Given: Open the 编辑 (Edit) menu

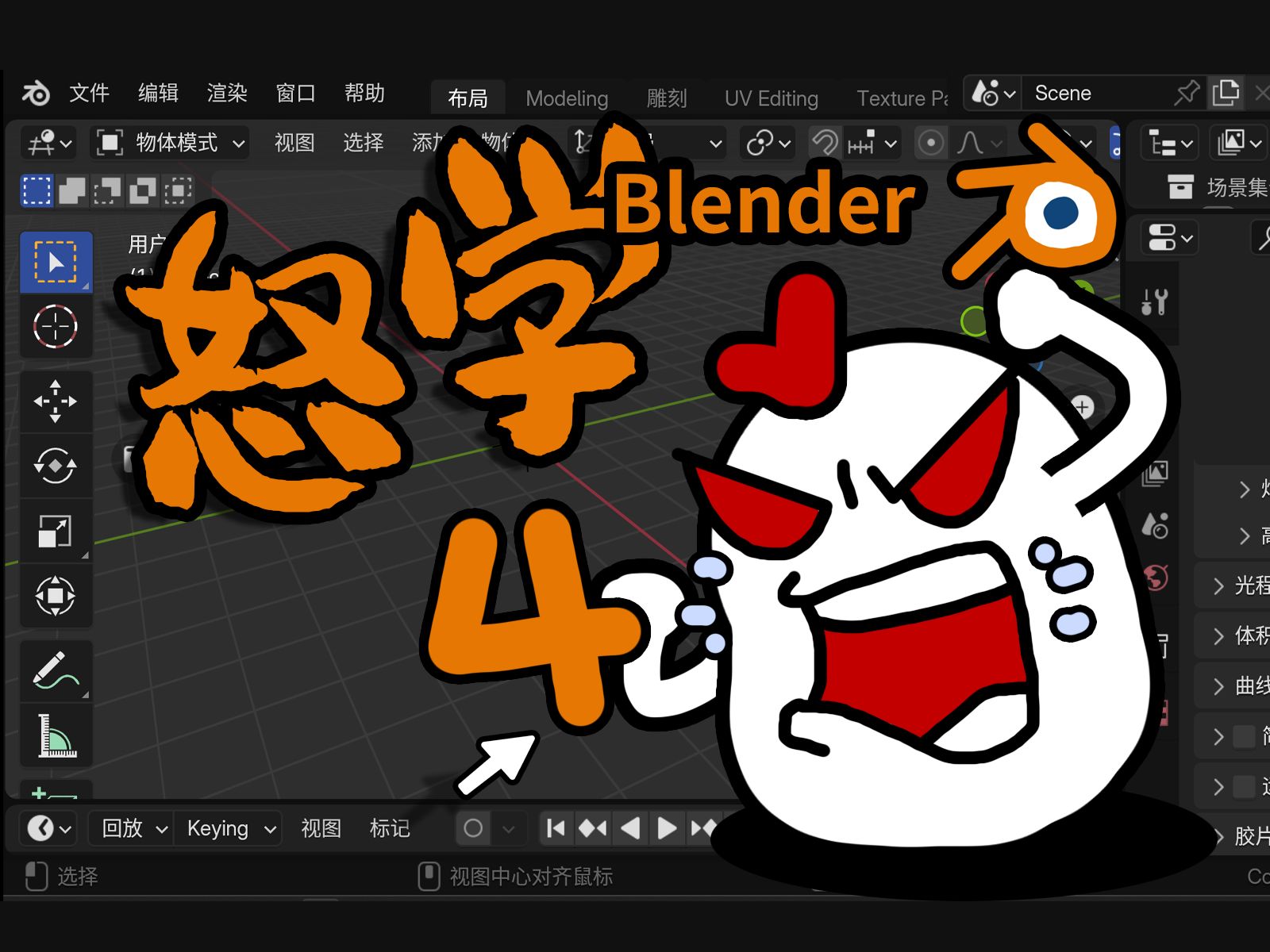Looking at the screenshot, I should pyautogui.click(x=158, y=93).
